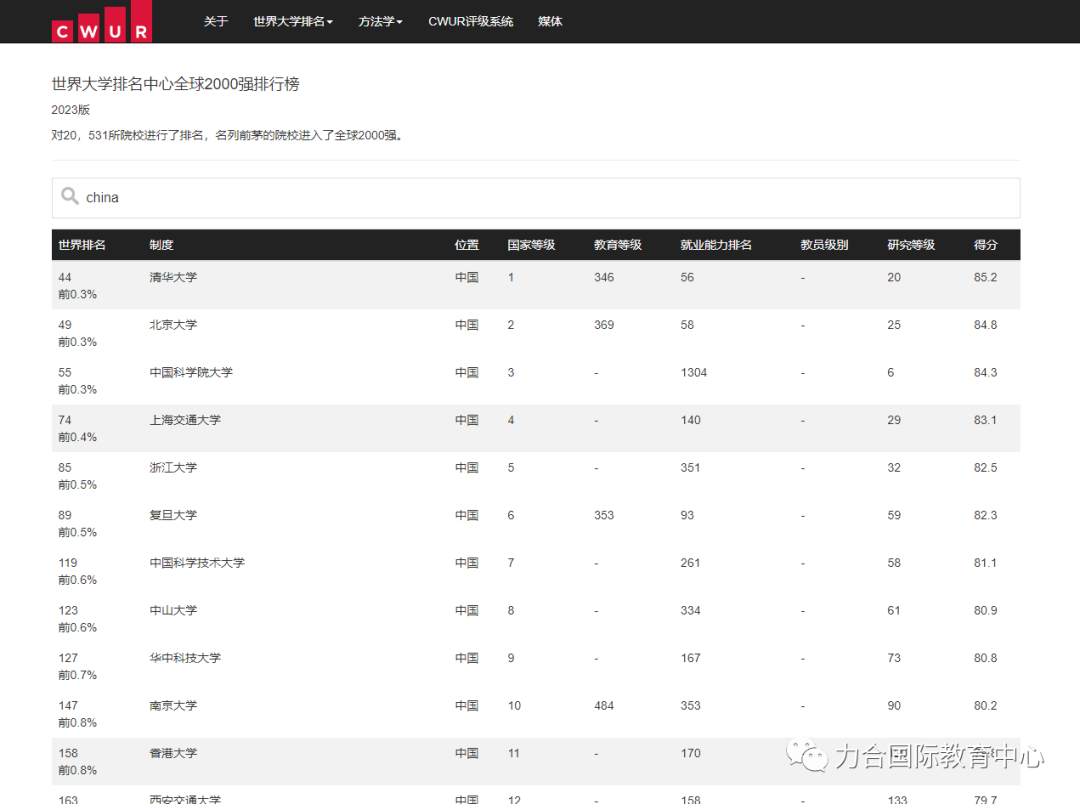Select 复旦大学 in the table
This screenshot has width=1080, height=804.
pos(173,515)
